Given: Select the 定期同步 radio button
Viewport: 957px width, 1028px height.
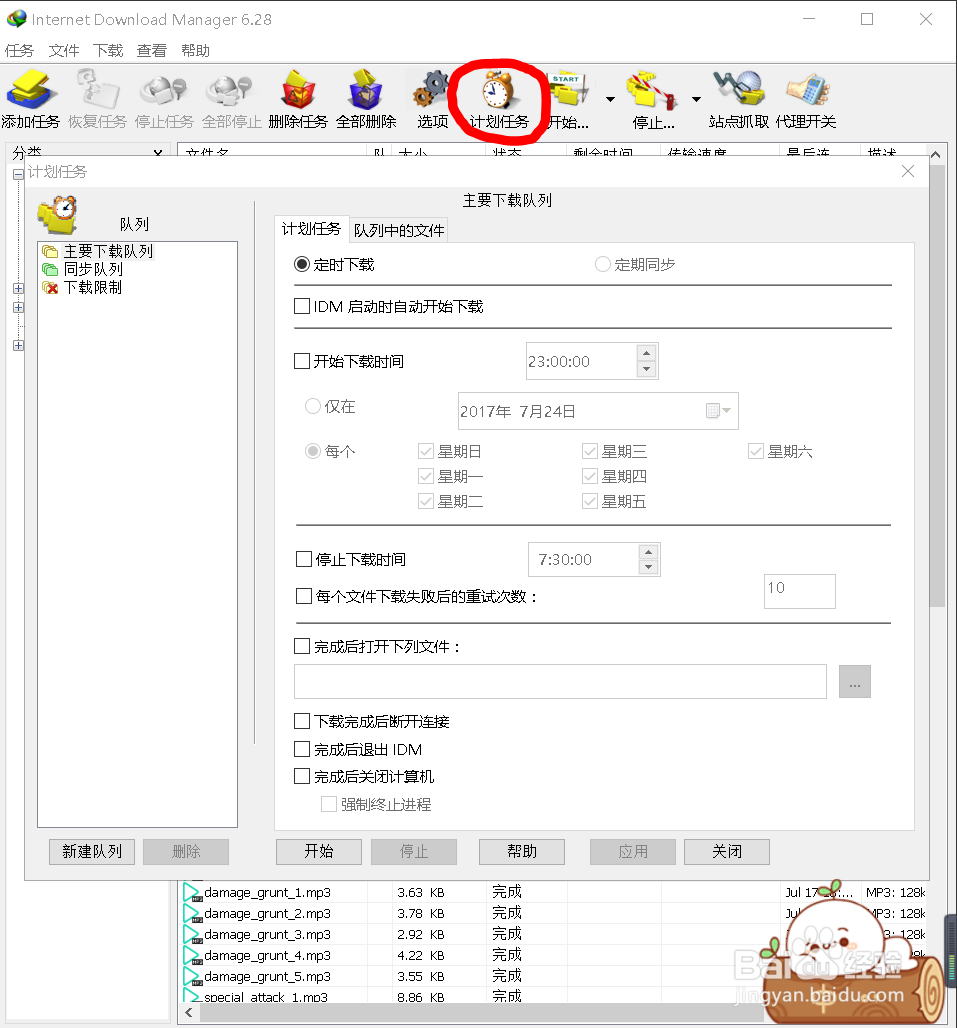Looking at the screenshot, I should coord(602,264).
